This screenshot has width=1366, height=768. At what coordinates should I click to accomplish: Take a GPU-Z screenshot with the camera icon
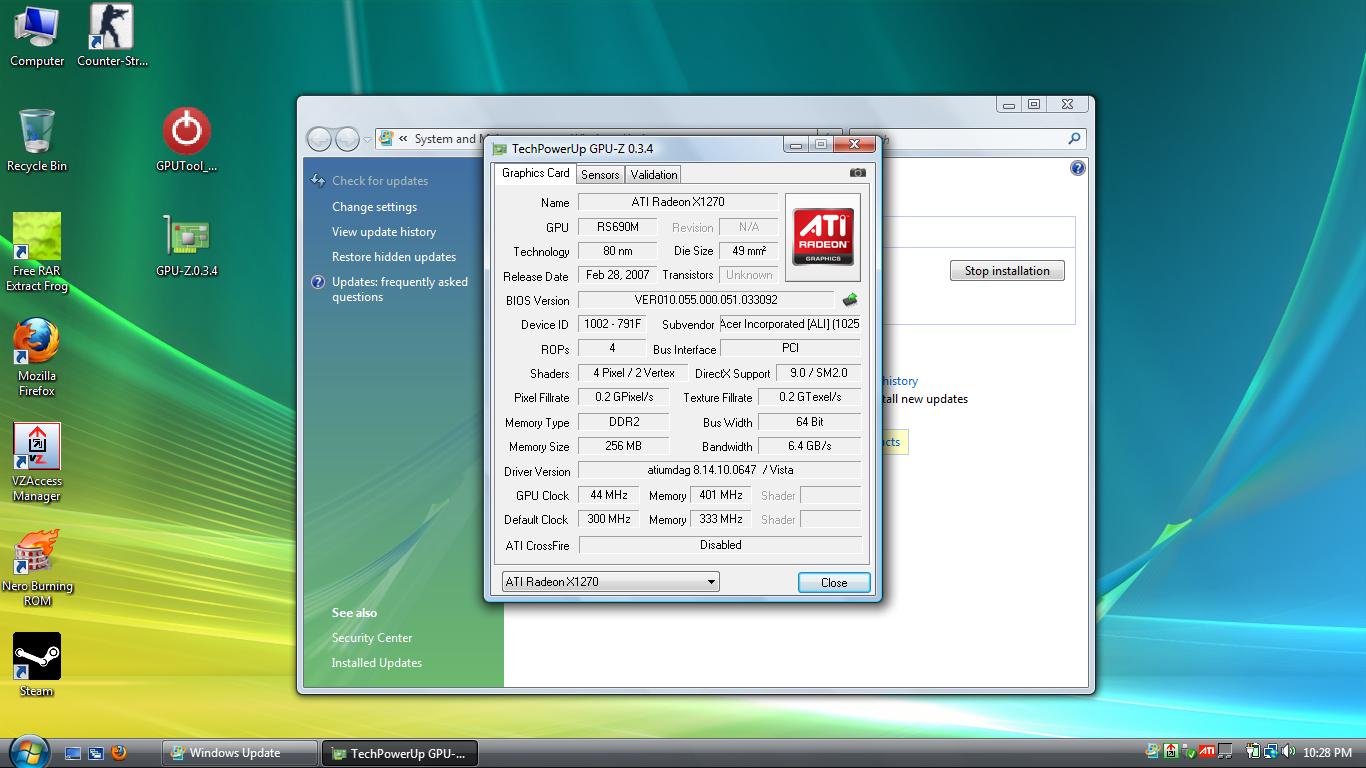click(x=857, y=173)
